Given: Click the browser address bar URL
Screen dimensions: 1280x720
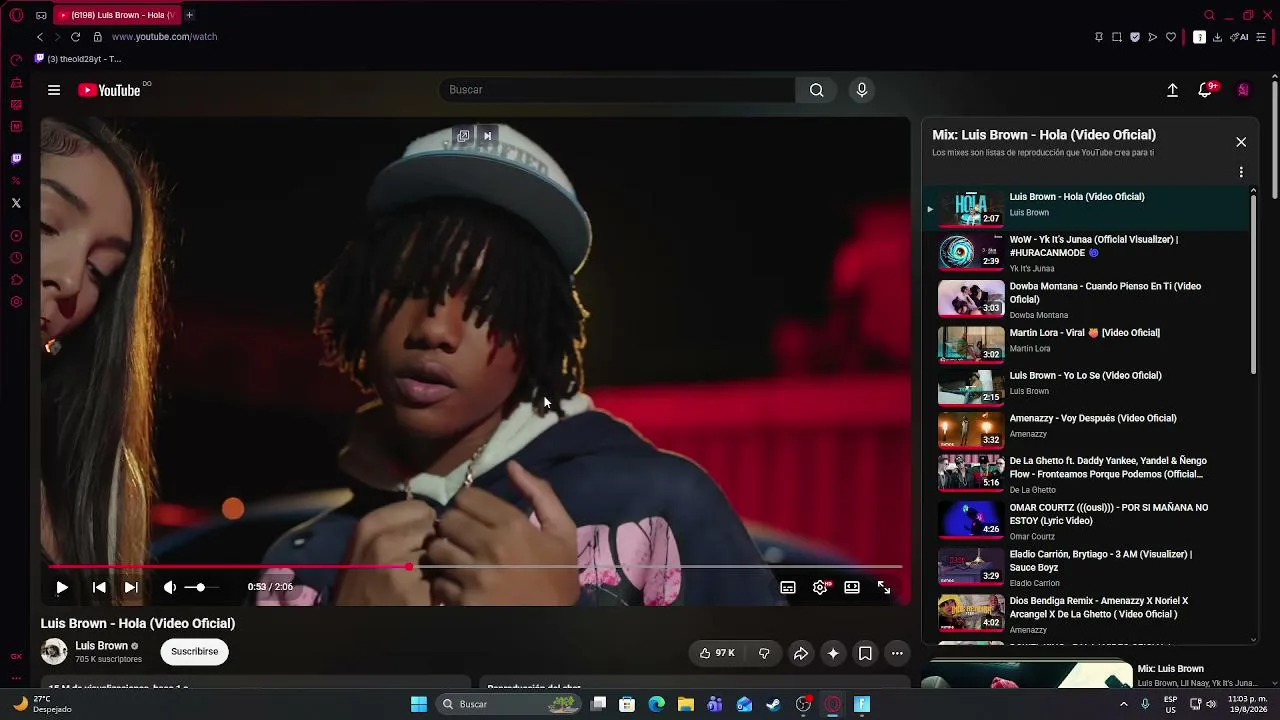Looking at the screenshot, I should pos(165,37).
